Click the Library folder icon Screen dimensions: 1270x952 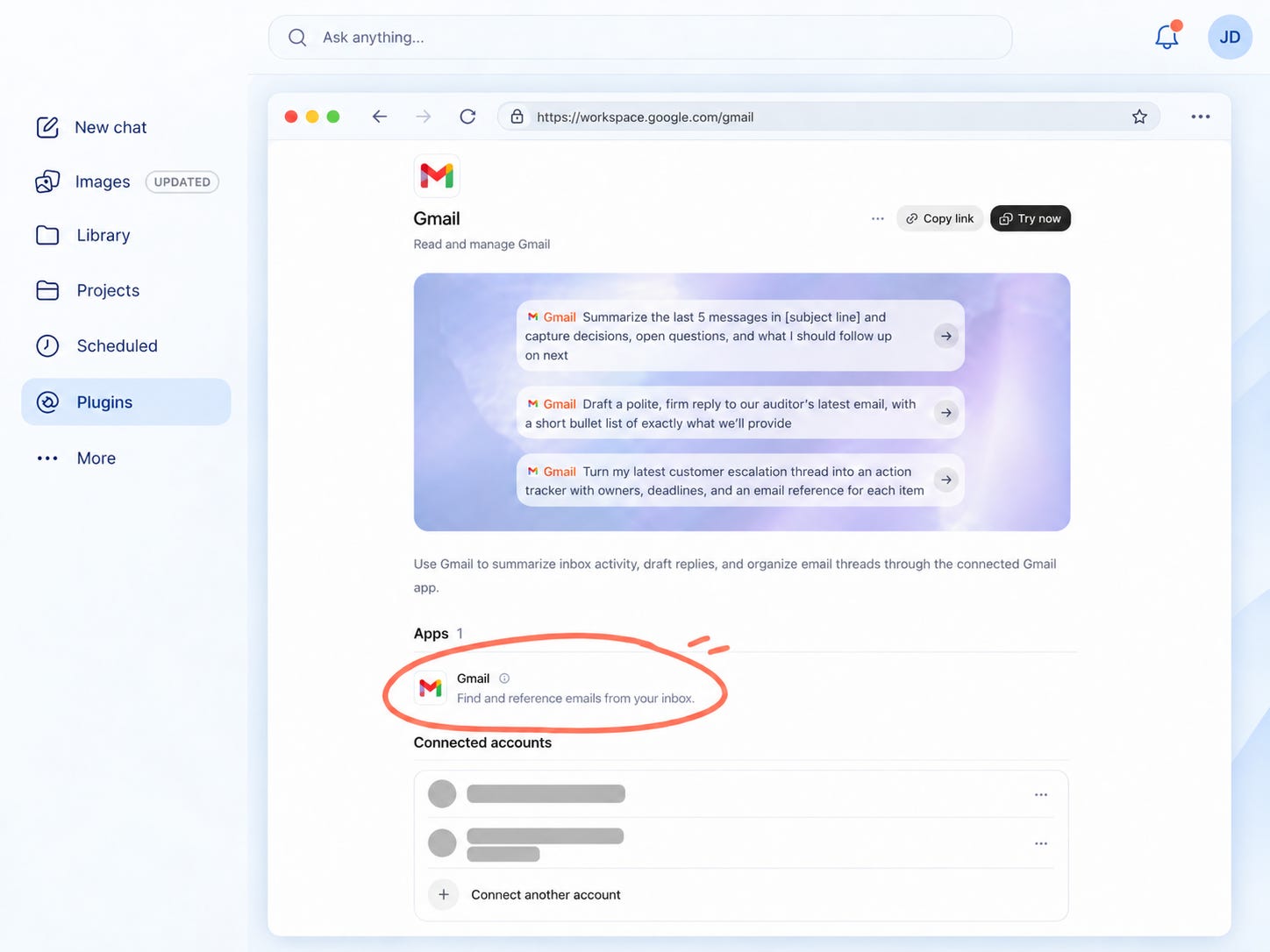tap(47, 235)
